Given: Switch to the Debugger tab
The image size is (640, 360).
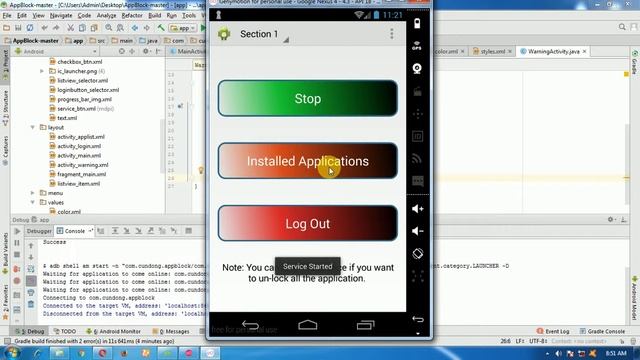Looking at the screenshot, I should [39, 231].
